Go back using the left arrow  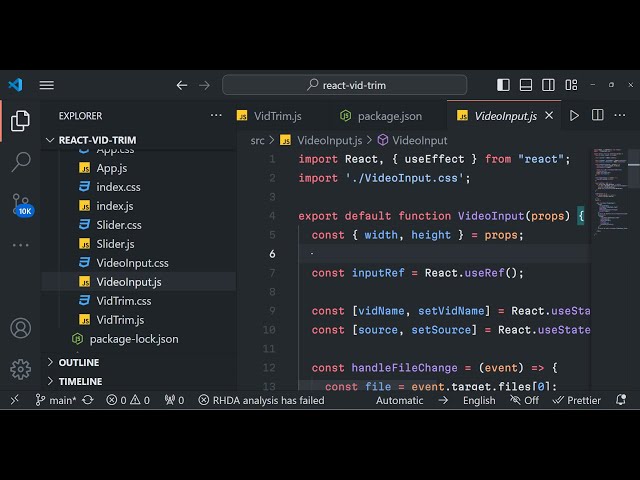pos(182,85)
